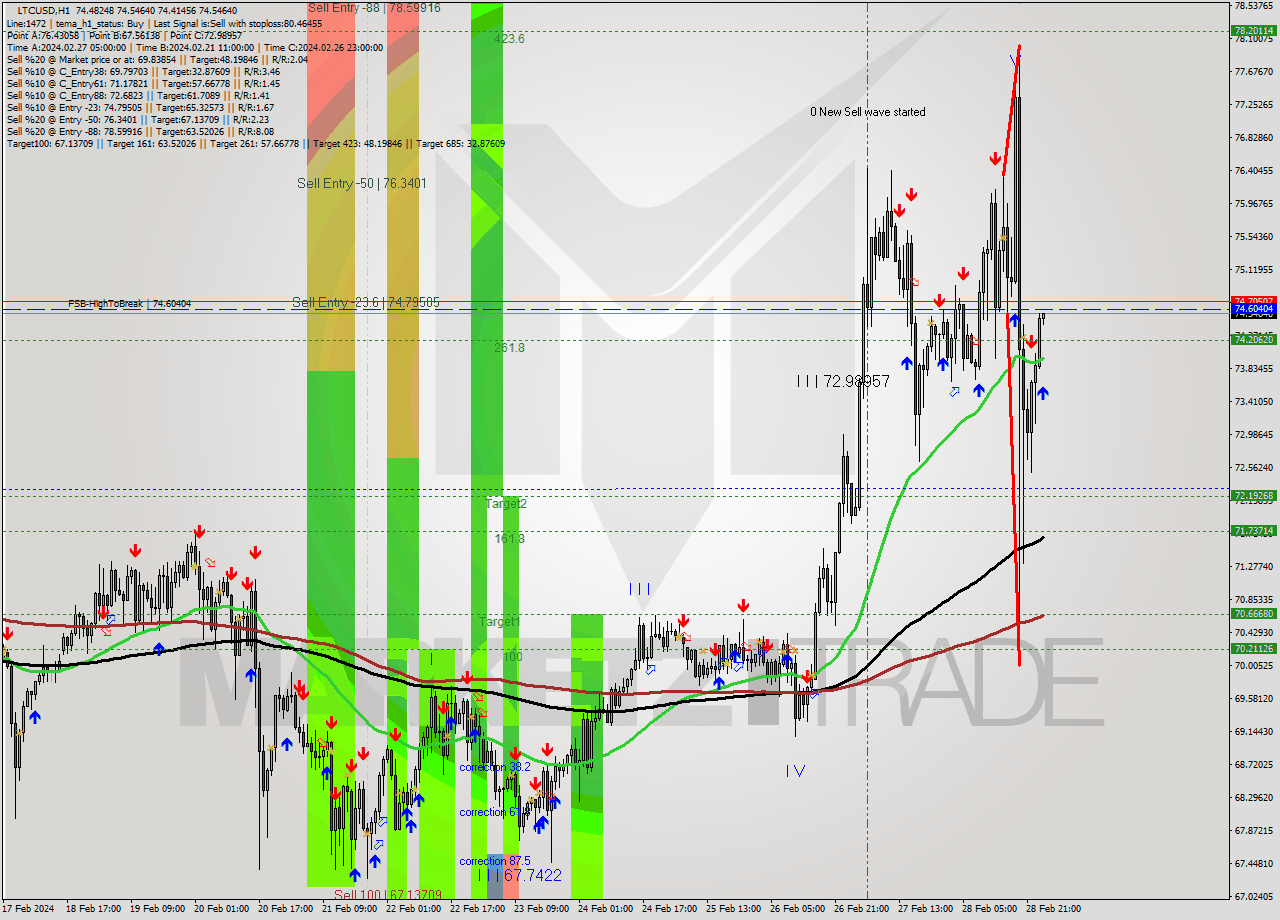Click the green 70.21126 price tag

[x=1253, y=649]
